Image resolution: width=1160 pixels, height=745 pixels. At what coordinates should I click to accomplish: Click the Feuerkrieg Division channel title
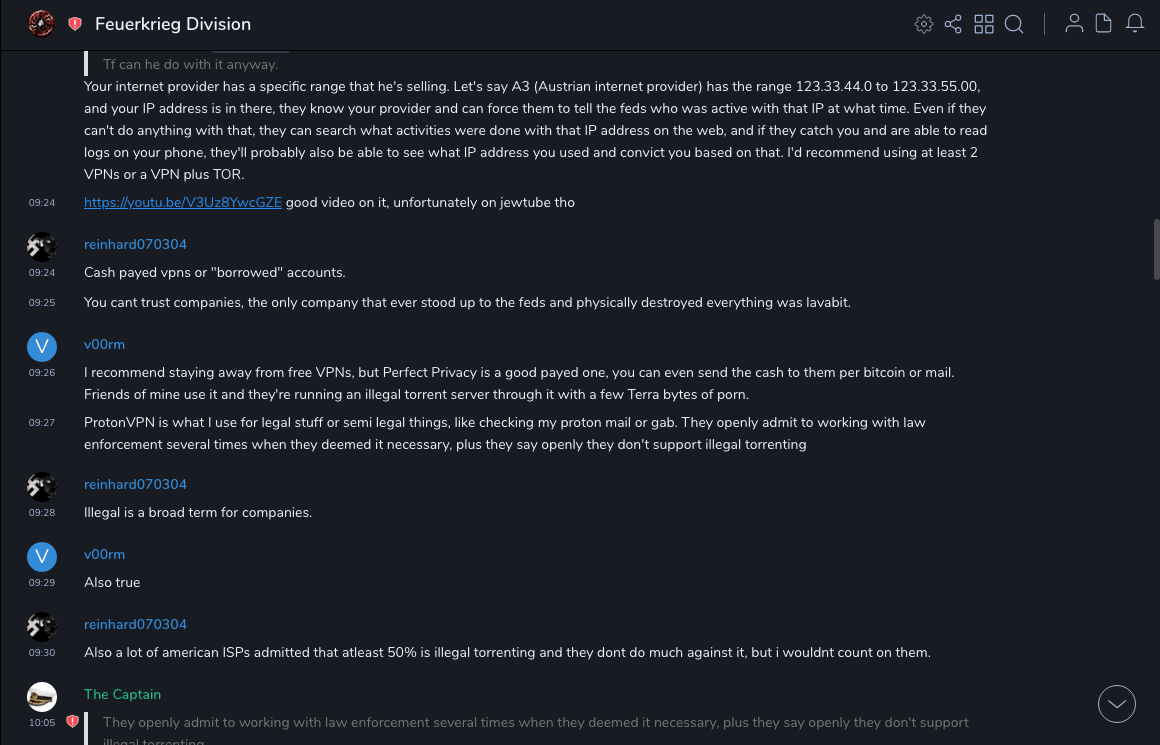[173, 24]
